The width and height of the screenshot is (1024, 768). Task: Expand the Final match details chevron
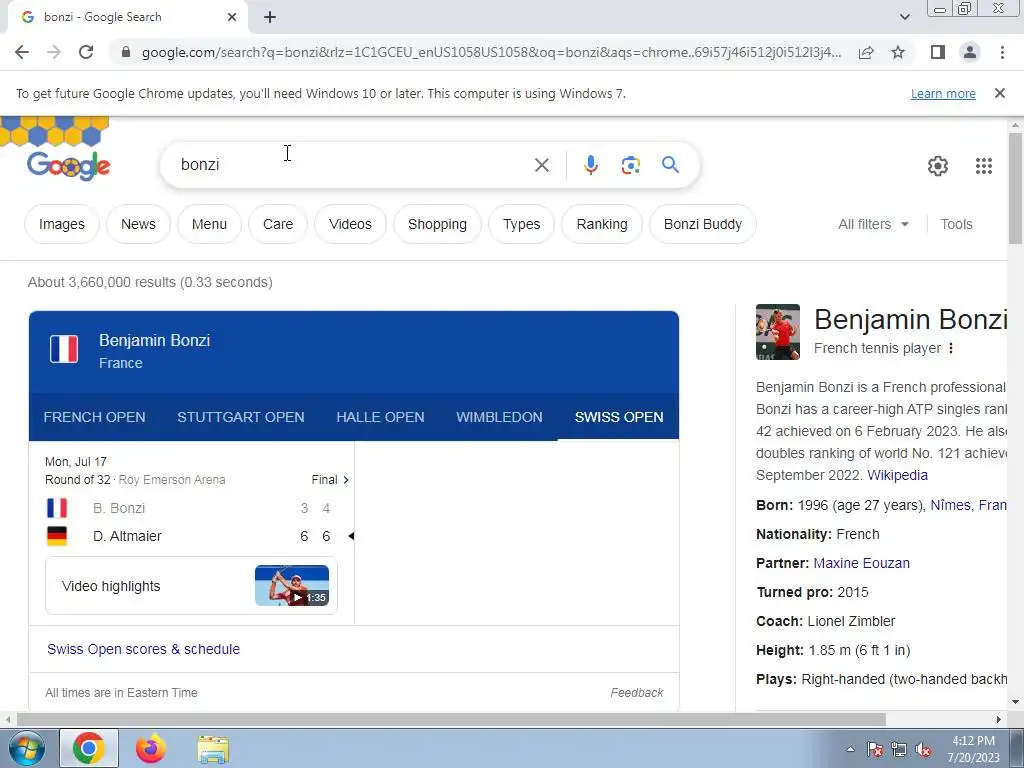[x=346, y=480]
